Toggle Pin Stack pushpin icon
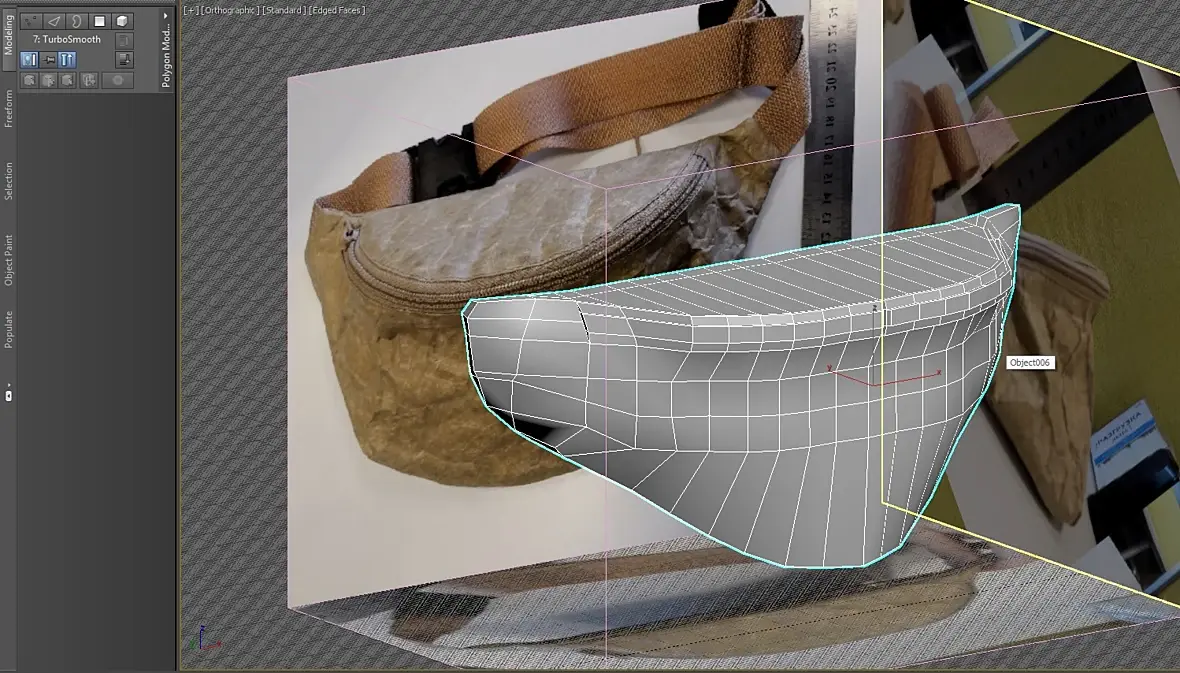This screenshot has height=673, width=1180. click(x=49, y=59)
